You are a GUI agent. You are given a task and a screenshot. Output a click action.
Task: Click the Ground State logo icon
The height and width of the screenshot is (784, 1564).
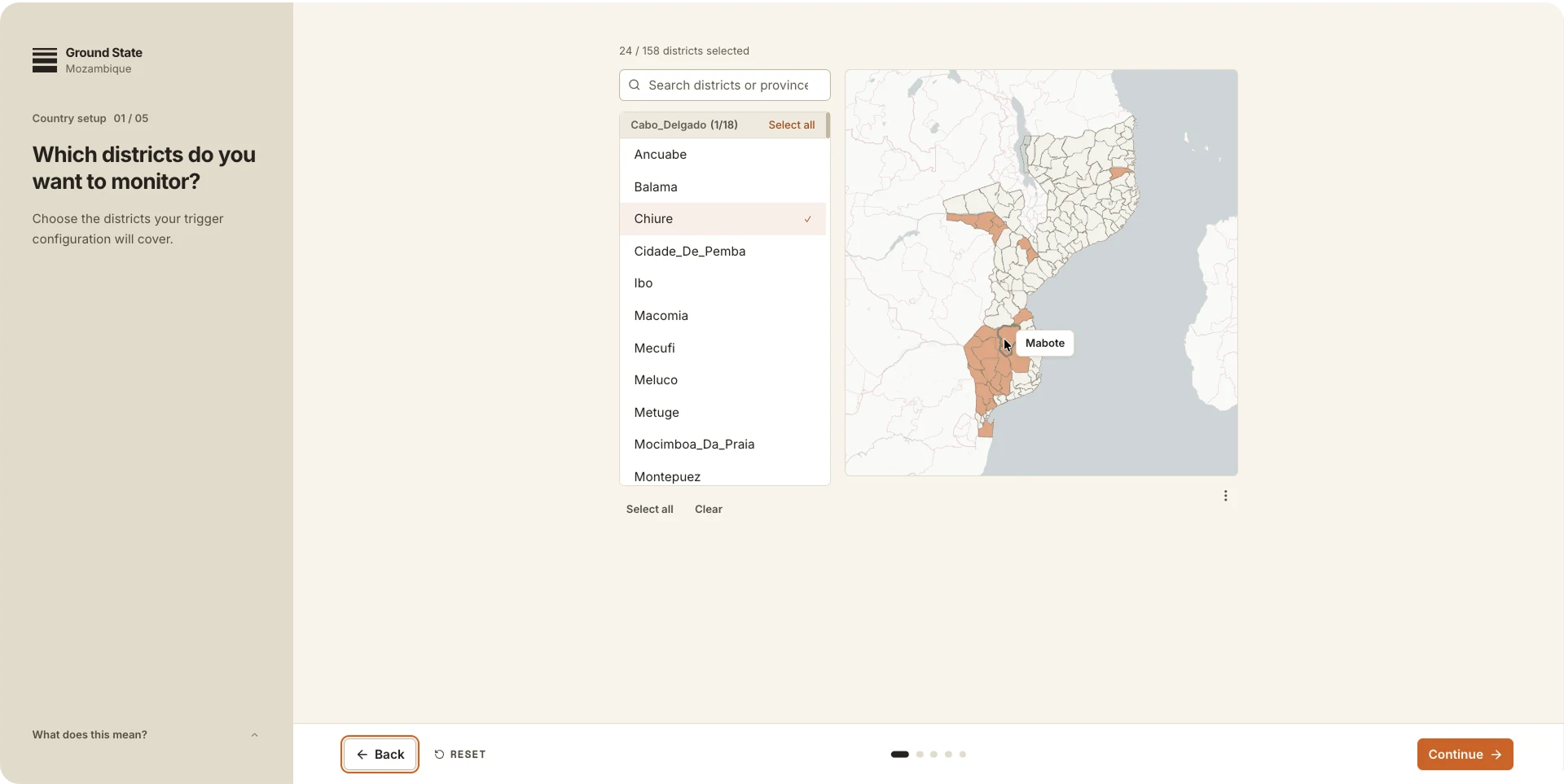(x=45, y=59)
